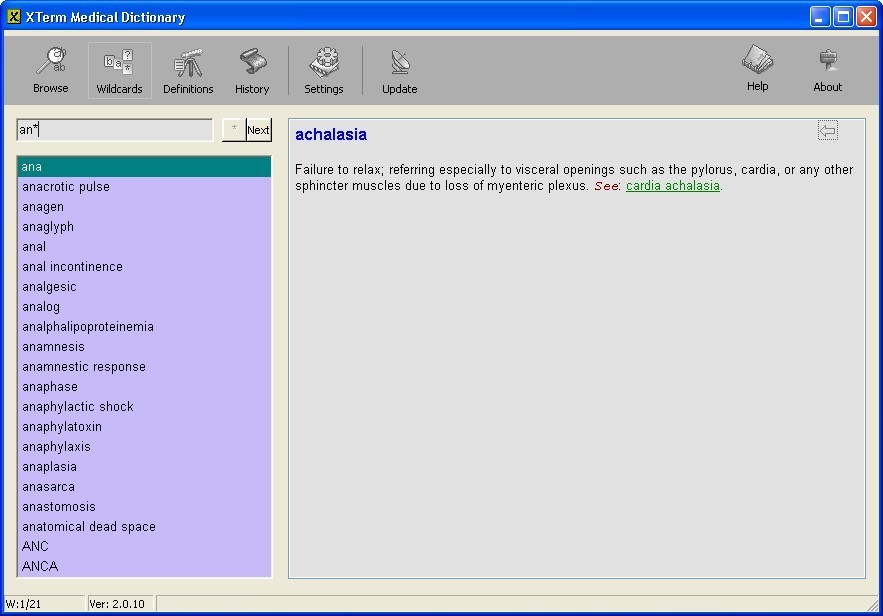Screen dimensions: 883x616
Task: Choose the 'anaglyph' entry
Action: (144, 227)
